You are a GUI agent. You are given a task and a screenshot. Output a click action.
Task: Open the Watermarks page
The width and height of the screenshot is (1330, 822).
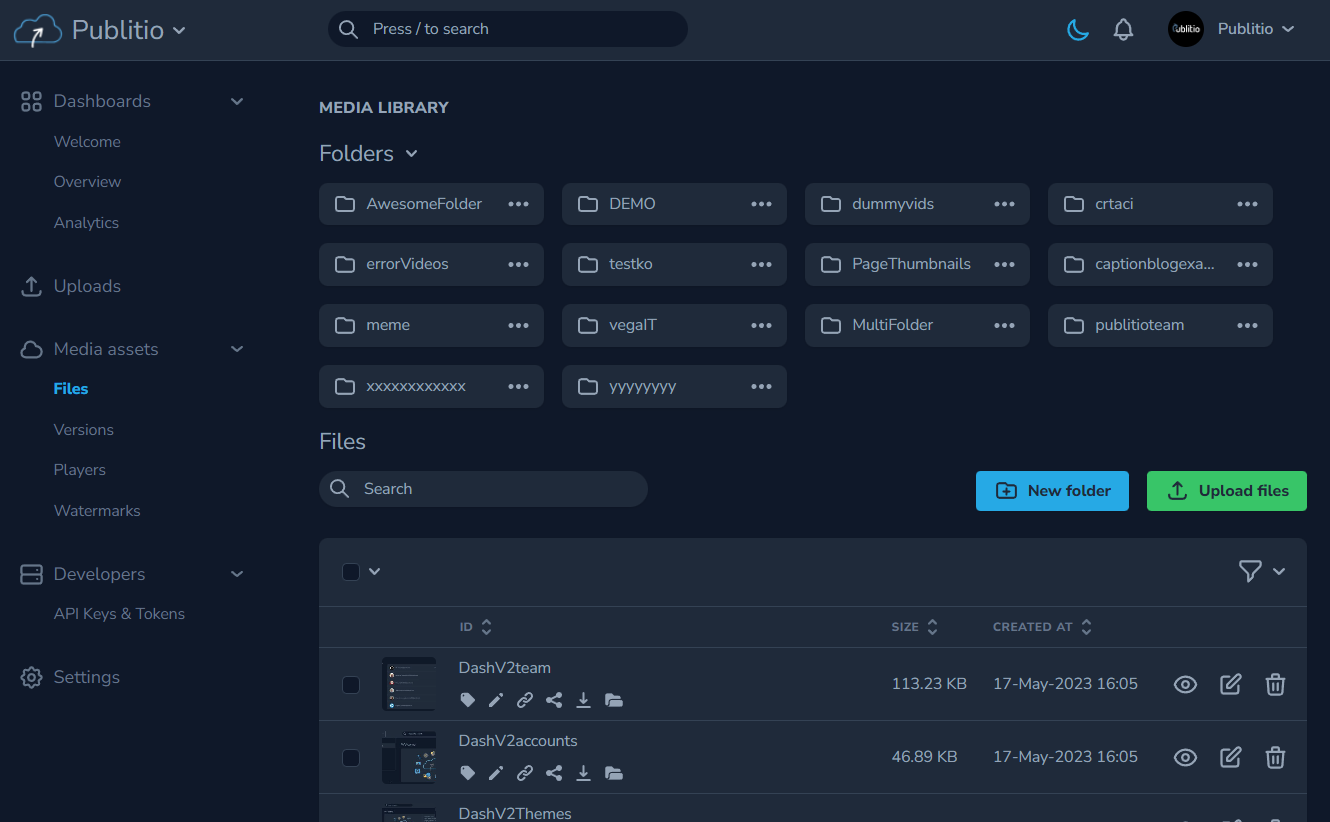pyautogui.click(x=97, y=511)
